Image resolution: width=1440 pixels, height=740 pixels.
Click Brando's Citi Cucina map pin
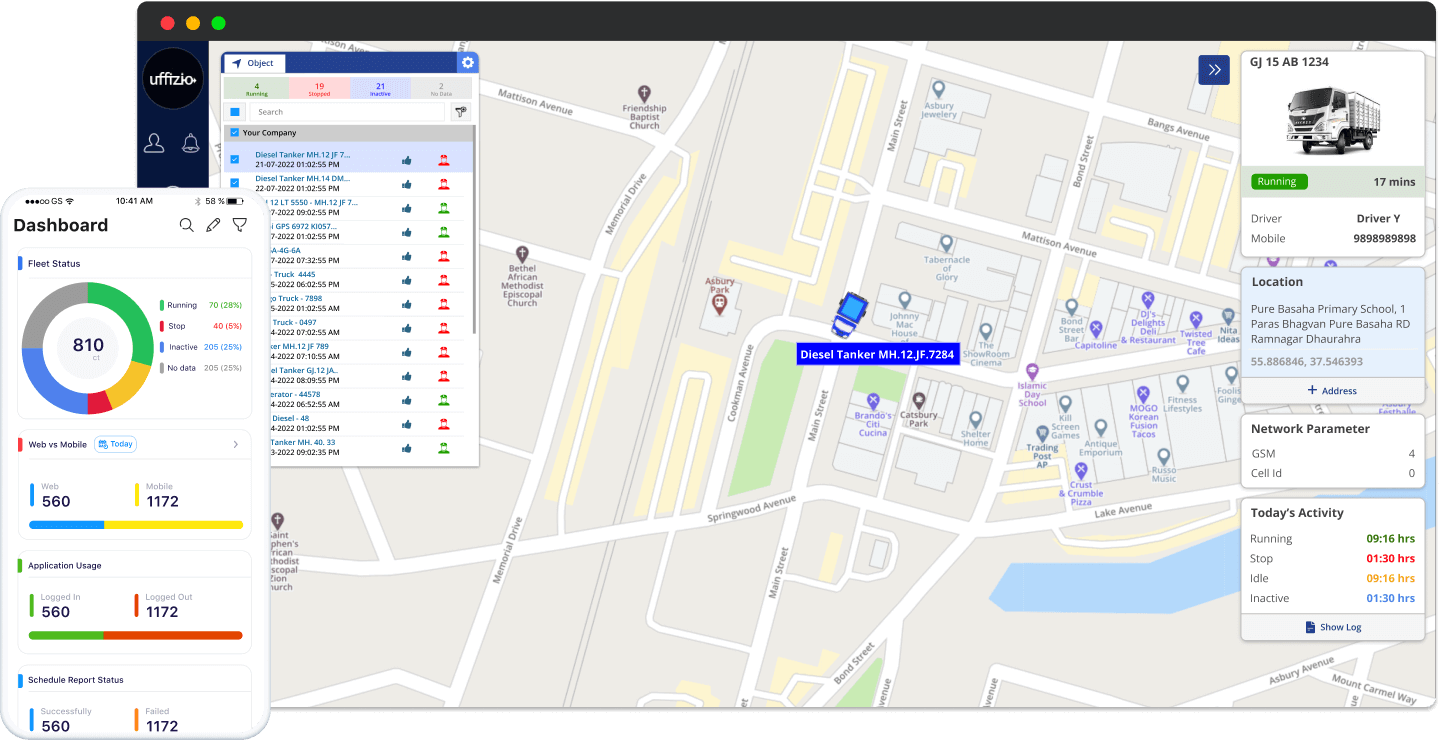point(873,400)
